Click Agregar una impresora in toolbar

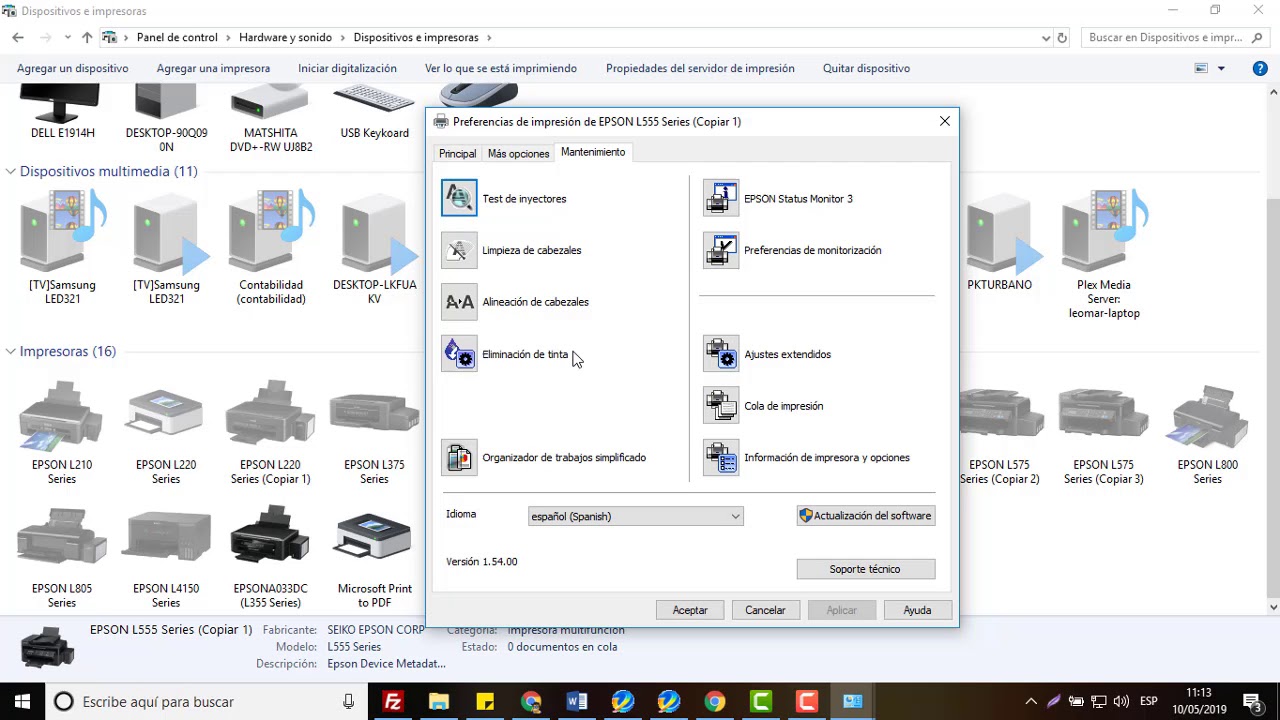(213, 68)
